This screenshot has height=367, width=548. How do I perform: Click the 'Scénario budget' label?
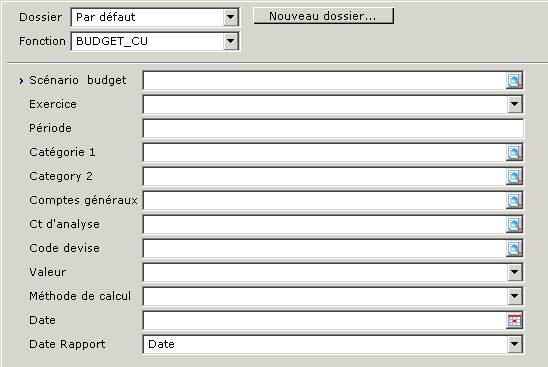click(x=78, y=80)
